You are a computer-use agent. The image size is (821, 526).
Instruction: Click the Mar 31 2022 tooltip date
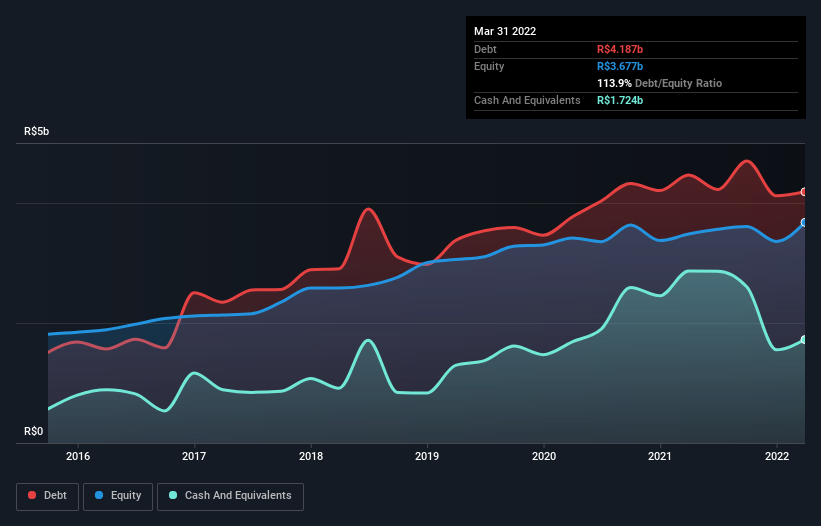[x=505, y=31]
